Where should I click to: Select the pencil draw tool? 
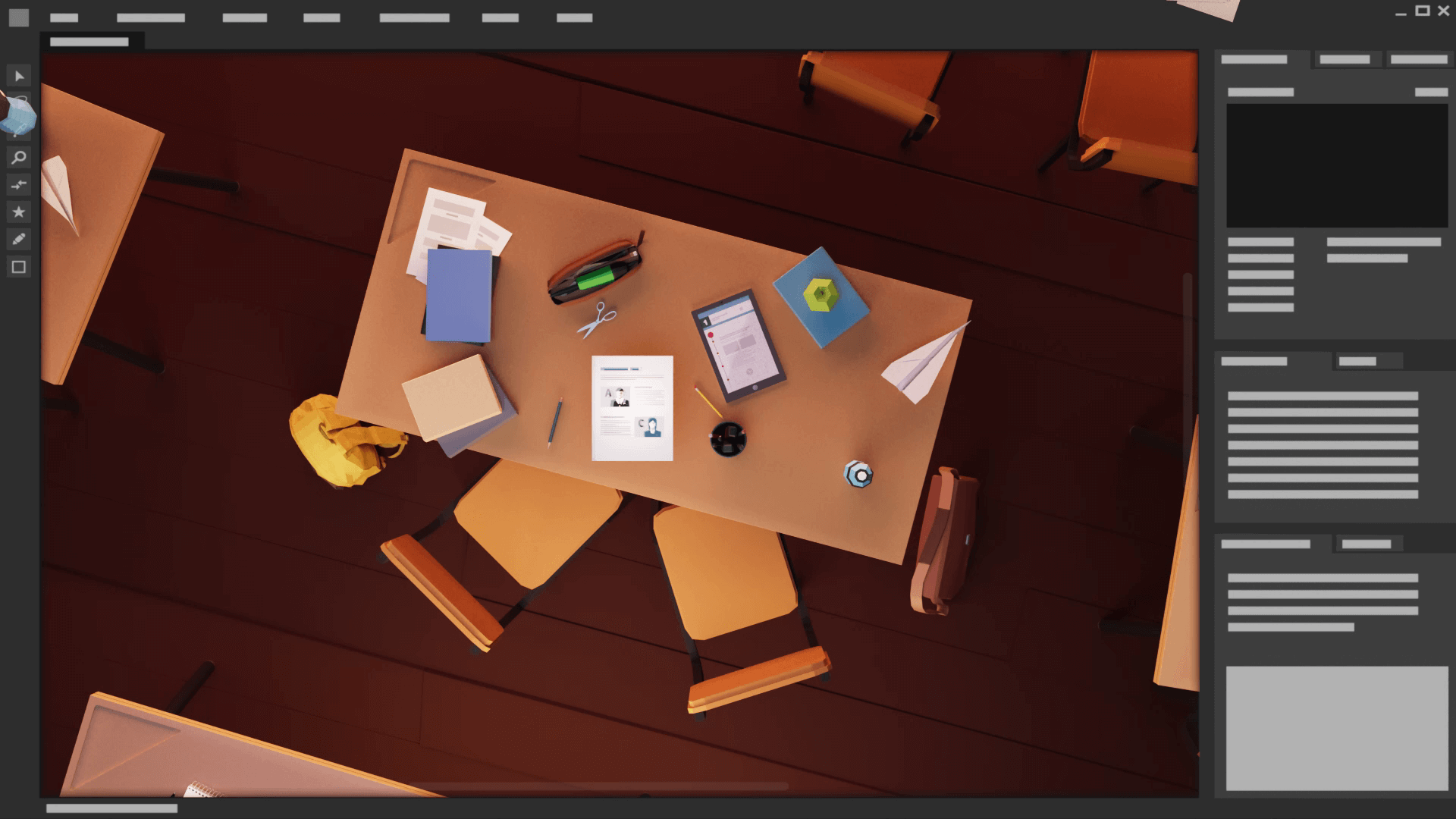(19, 240)
